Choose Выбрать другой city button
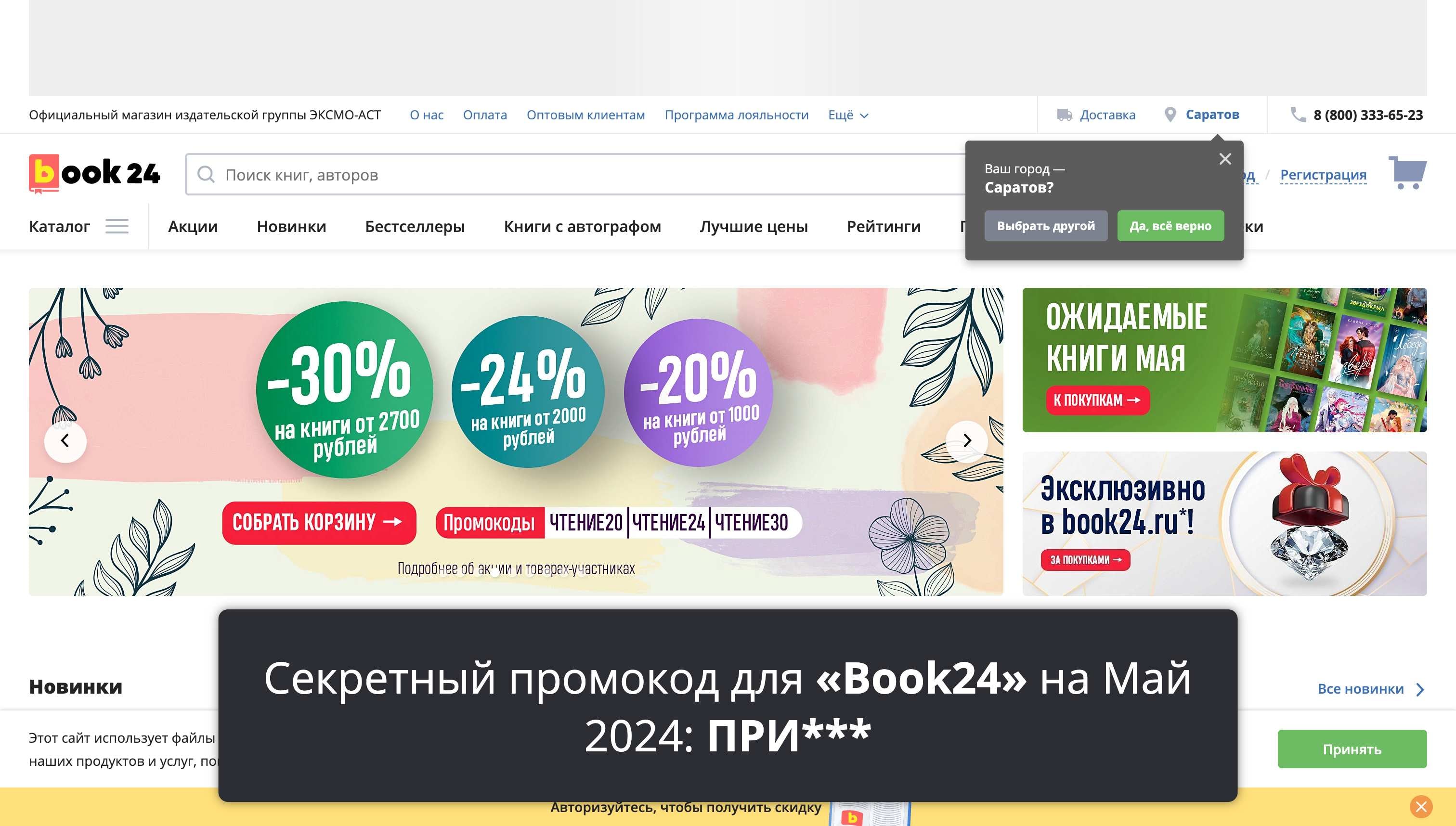Viewport: 1456px width, 826px height. (x=1045, y=226)
